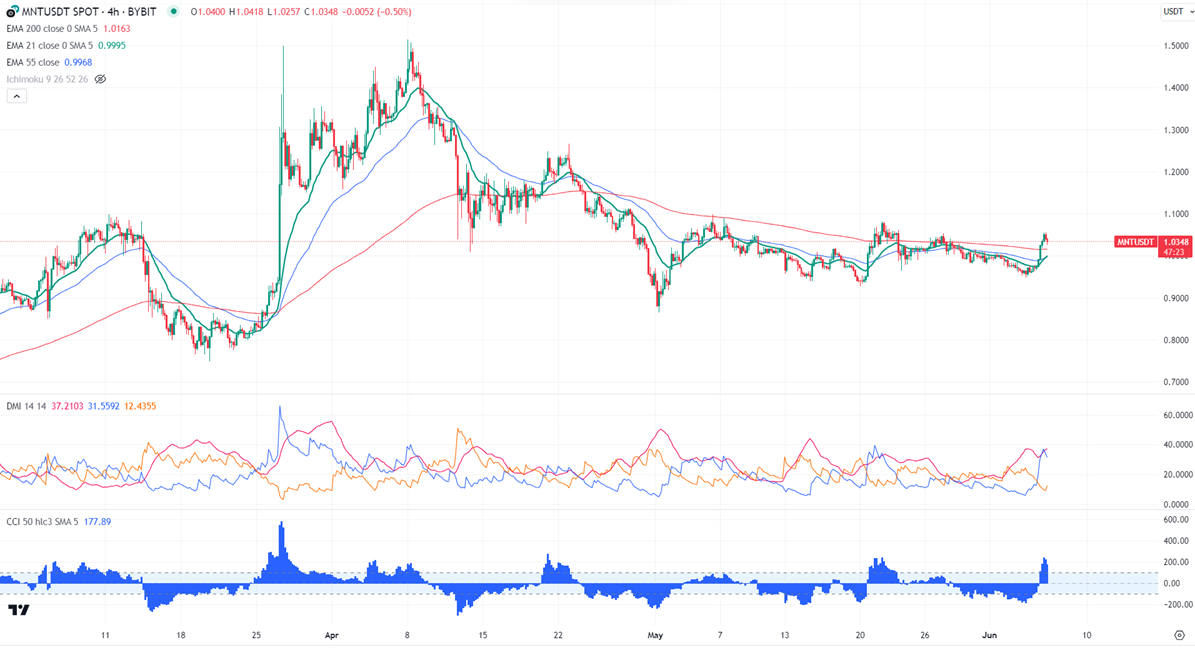
Task: Click 1.5000 on the price axis
Action: point(1176,46)
